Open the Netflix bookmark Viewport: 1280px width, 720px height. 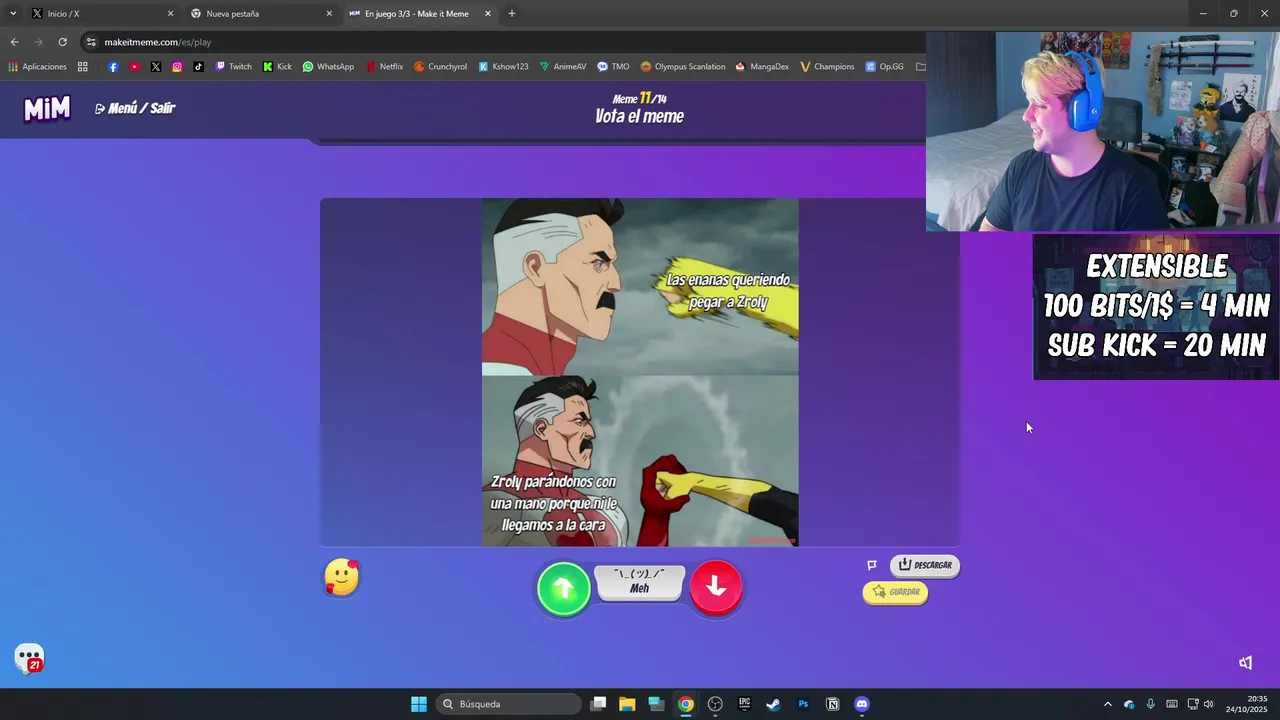tap(385, 67)
